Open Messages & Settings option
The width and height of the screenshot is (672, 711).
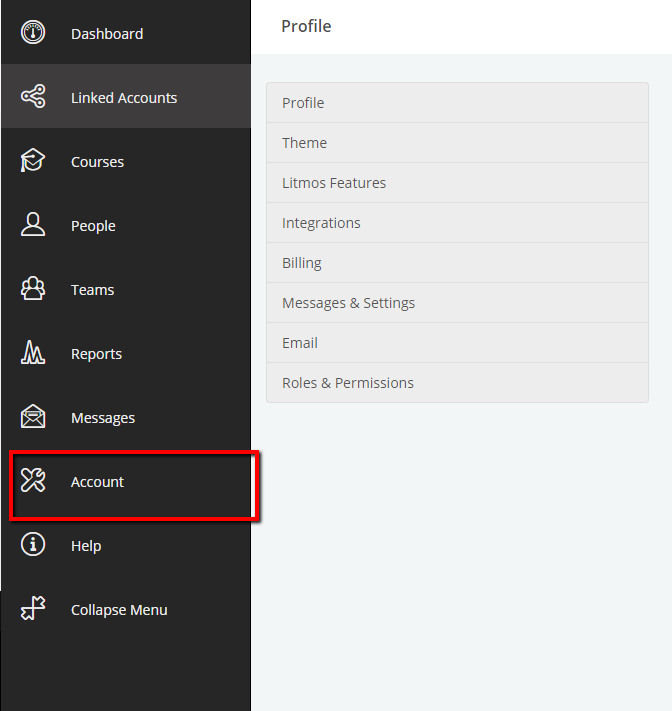click(458, 302)
